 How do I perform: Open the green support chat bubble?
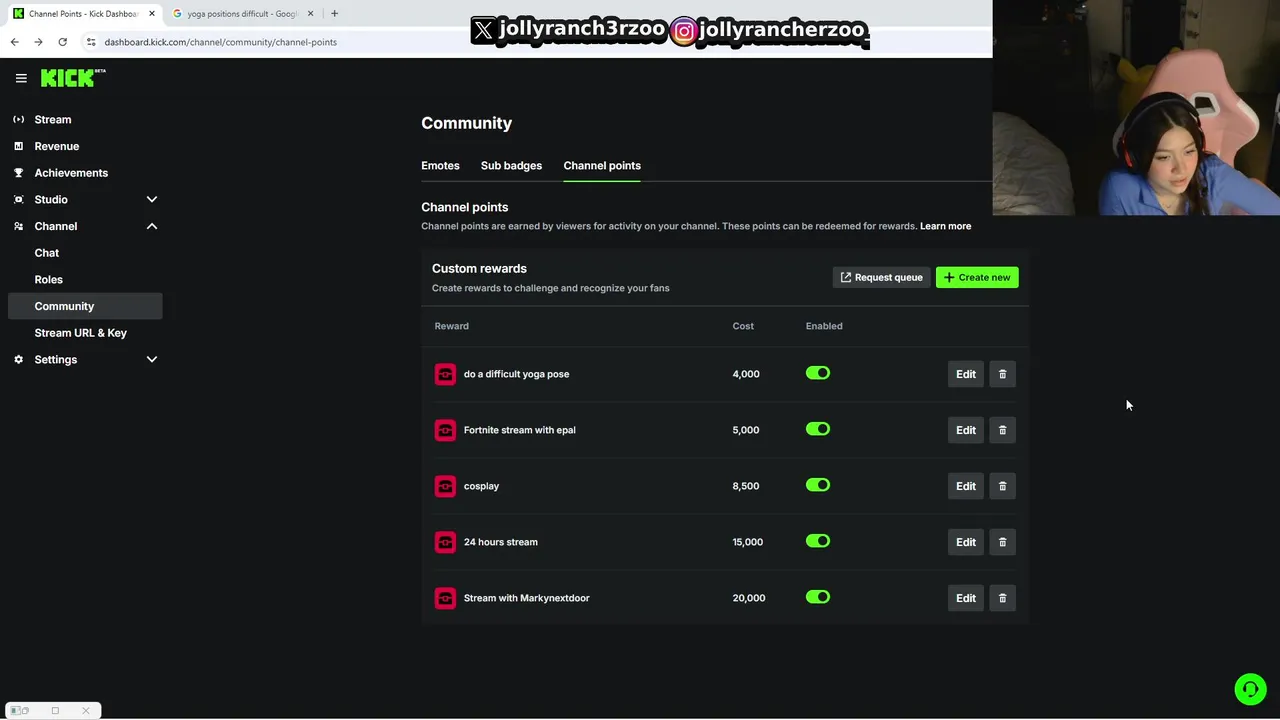tap(1250, 689)
